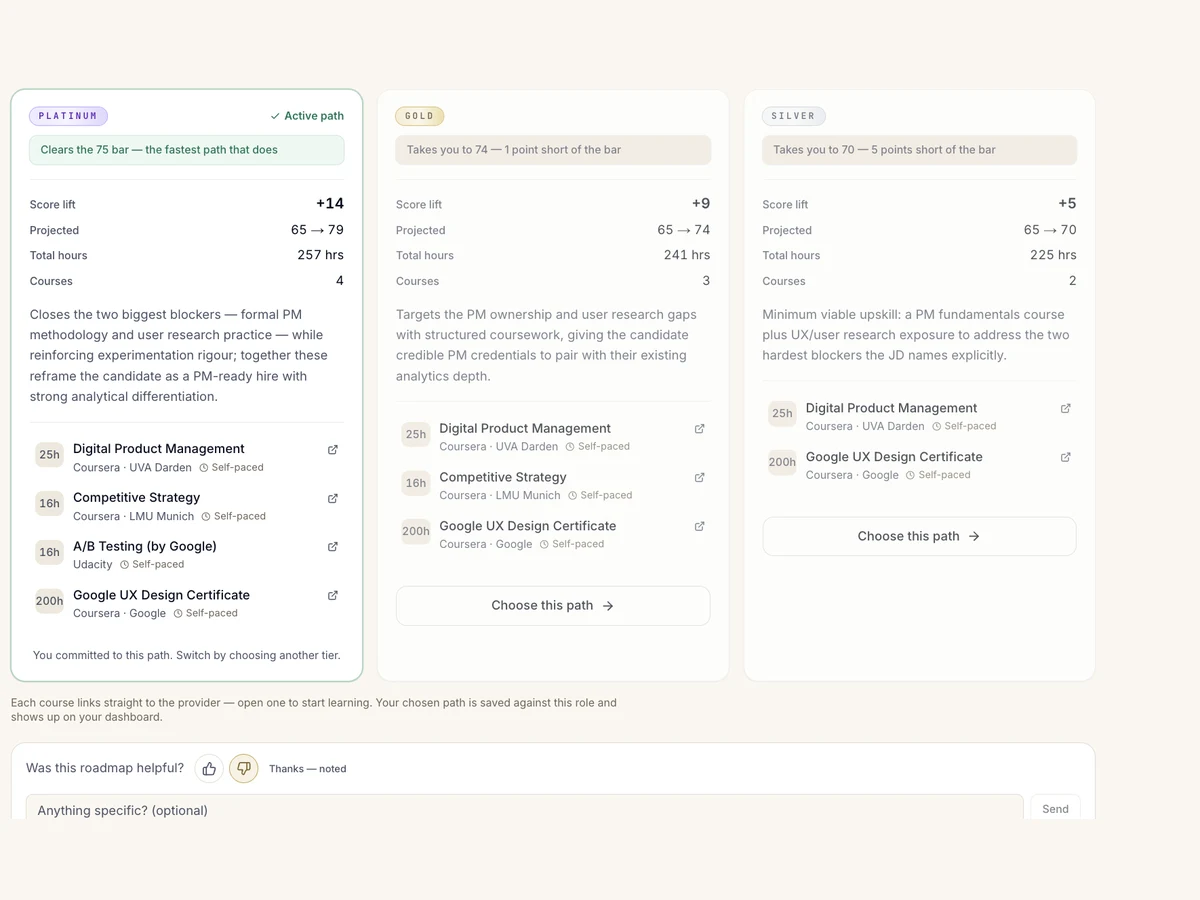1200x900 pixels.
Task: Open Gold Google UX Design Certificate title
Action: [x=528, y=526]
